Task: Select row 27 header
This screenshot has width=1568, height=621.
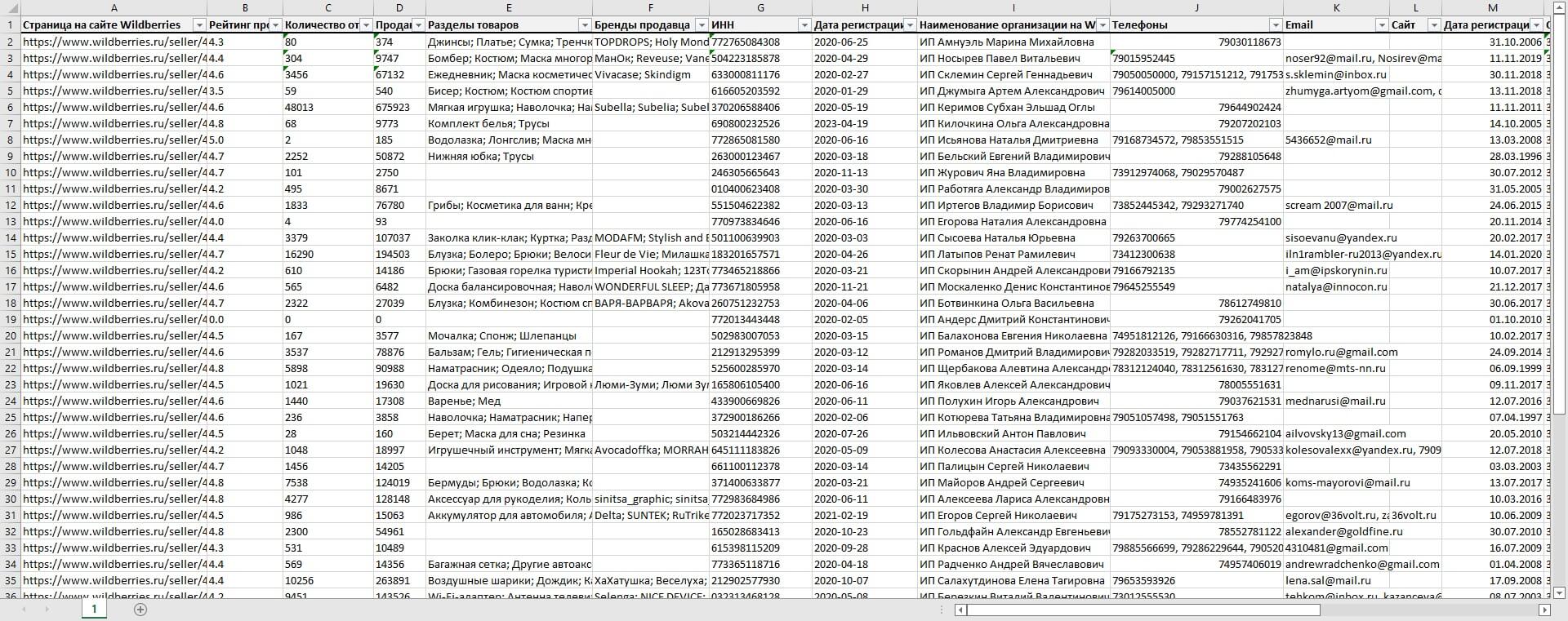Action: (11, 450)
